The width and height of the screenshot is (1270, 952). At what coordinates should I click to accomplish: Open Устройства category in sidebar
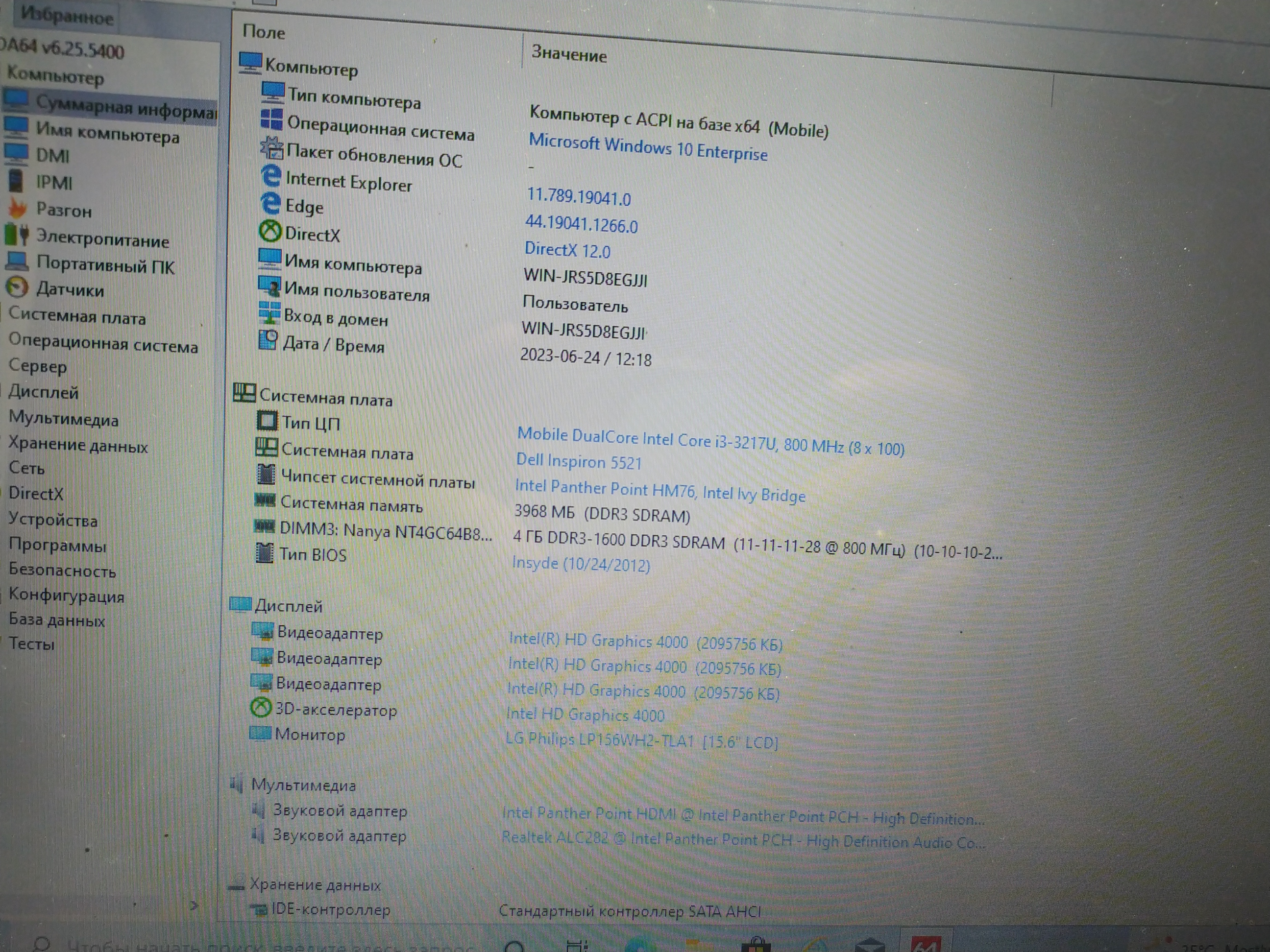click(x=53, y=520)
